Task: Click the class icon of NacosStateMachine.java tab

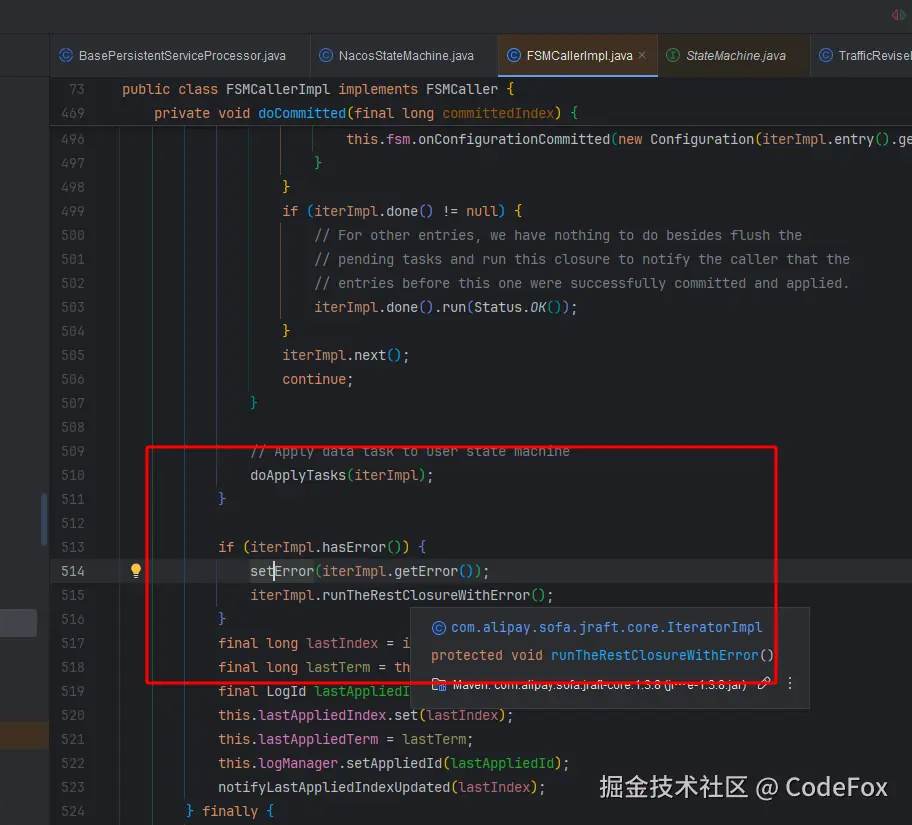Action: coord(326,55)
